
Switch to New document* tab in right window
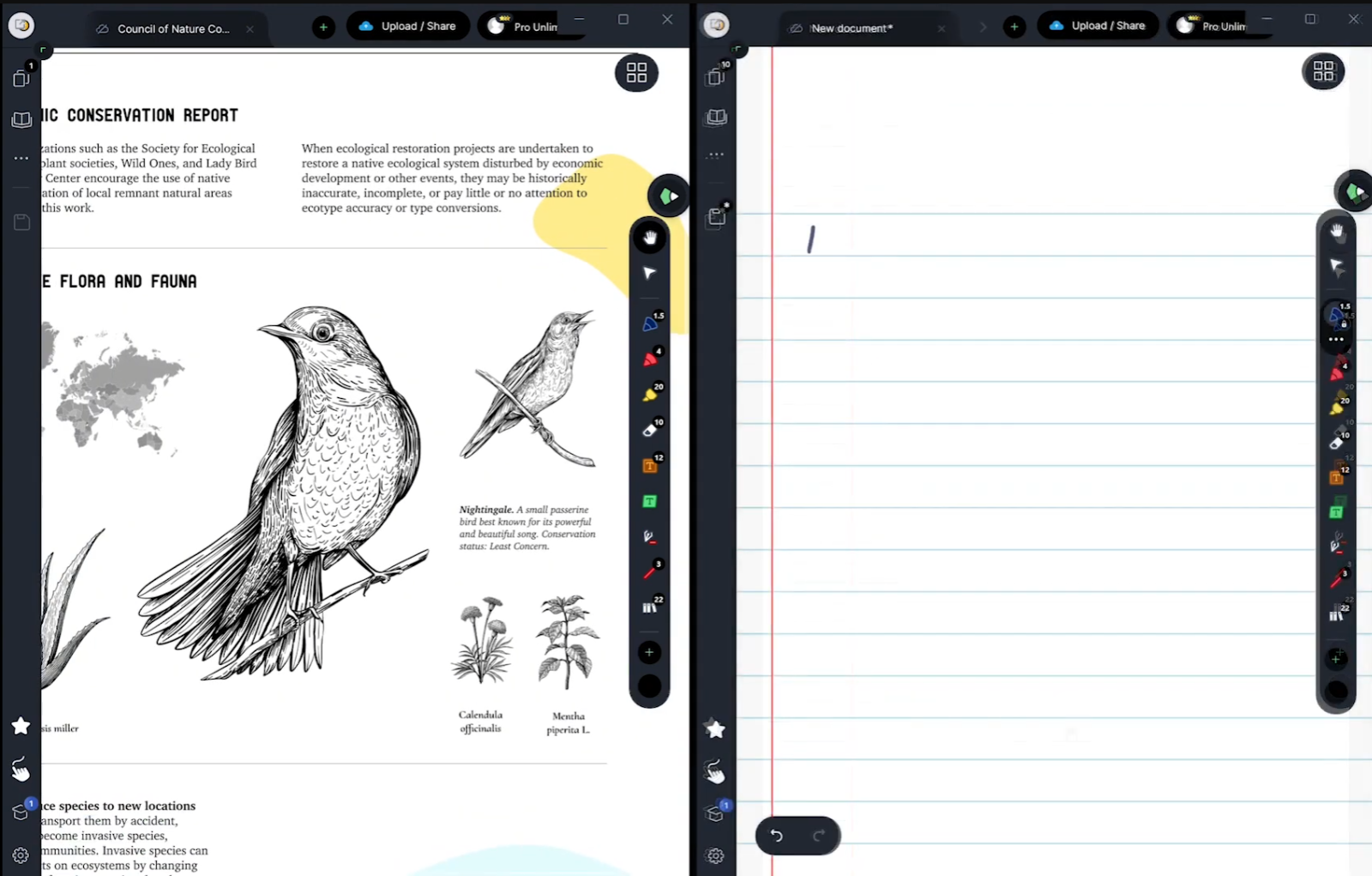851,28
